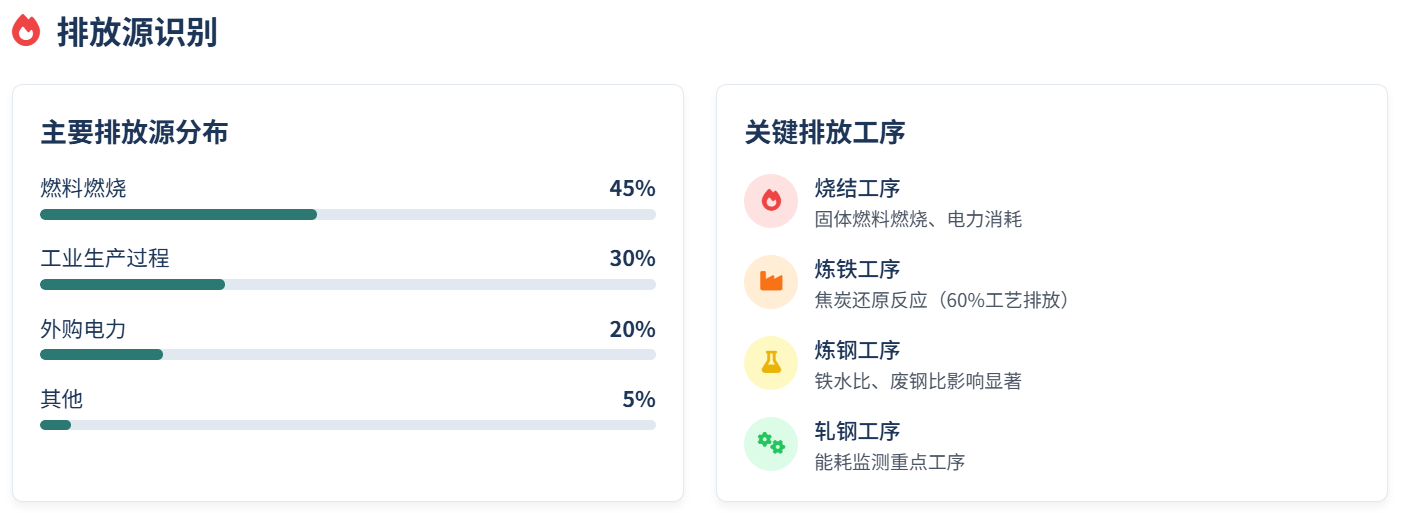Select the 烧结工序 item title

[857, 188]
